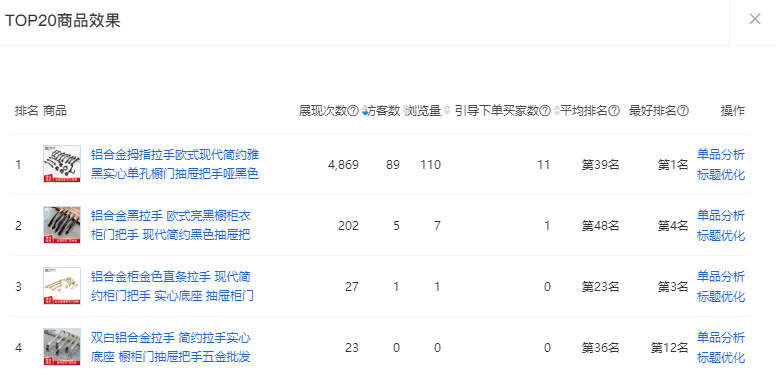Screen dimensions: 776x375
Task: Click the help icon beside 最好排名
Action: point(683,111)
